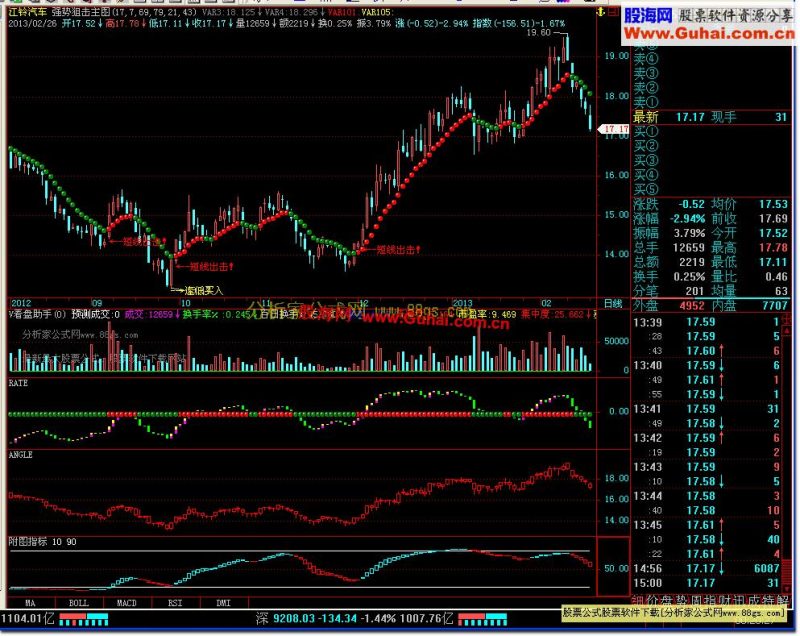Click the 逢低买入 signal on the chart
The image size is (800, 636).
(204, 291)
